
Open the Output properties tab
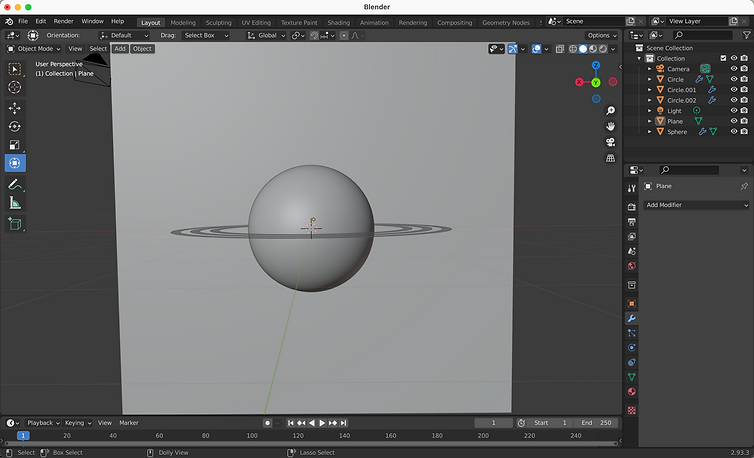pyautogui.click(x=632, y=222)
